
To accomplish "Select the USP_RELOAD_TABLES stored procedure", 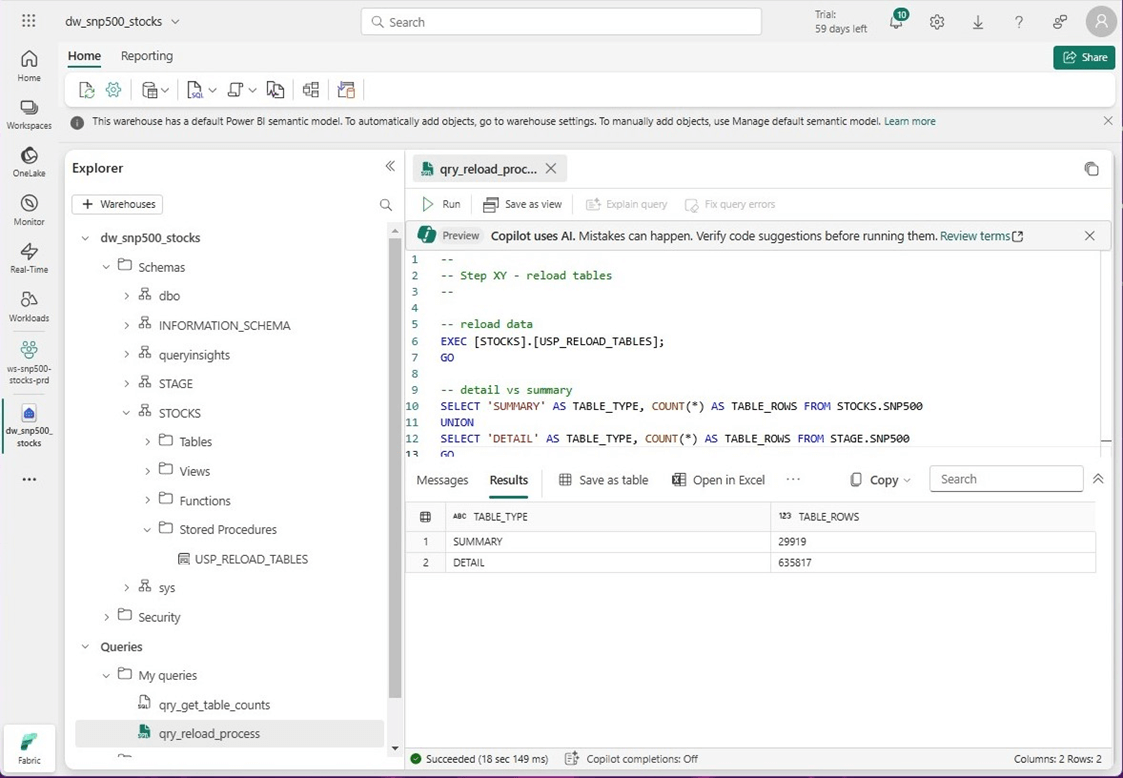I will click(x=251, y=559).
